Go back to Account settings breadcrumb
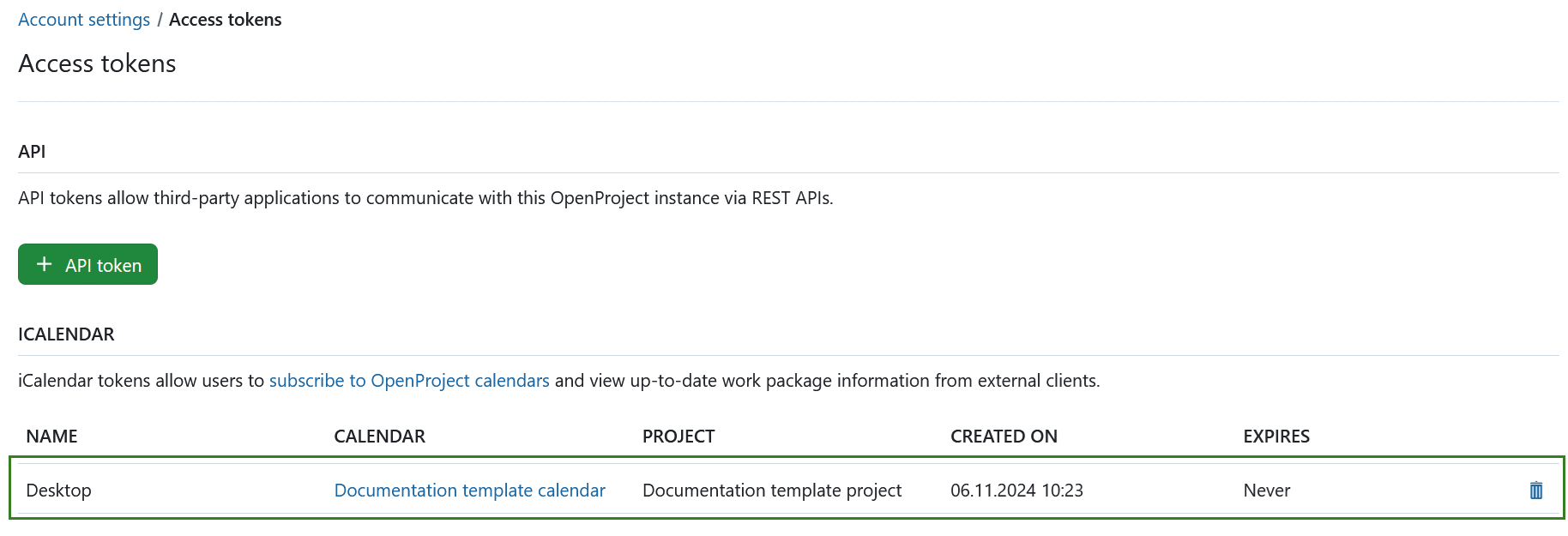This screenshot has width=1568, height=536. 84,20
